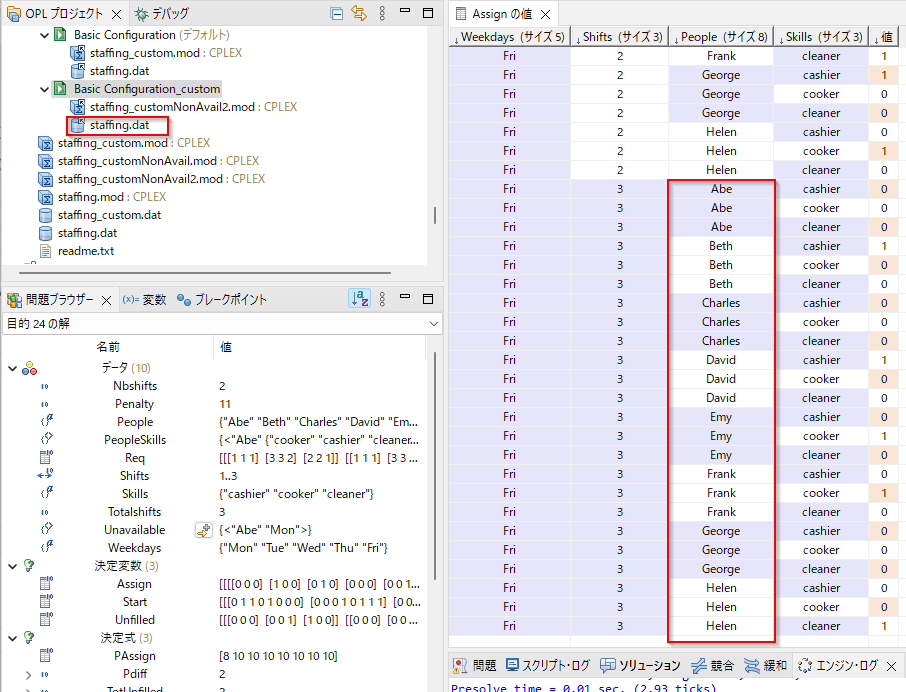
Task: Click the People set icon
Action: pyautogui.click(x=46, y=421)
